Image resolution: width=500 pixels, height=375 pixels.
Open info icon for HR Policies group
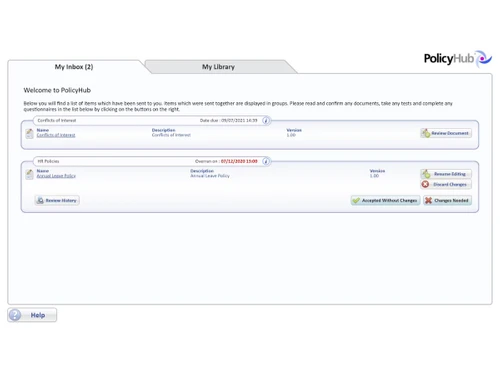coord(266,161)
